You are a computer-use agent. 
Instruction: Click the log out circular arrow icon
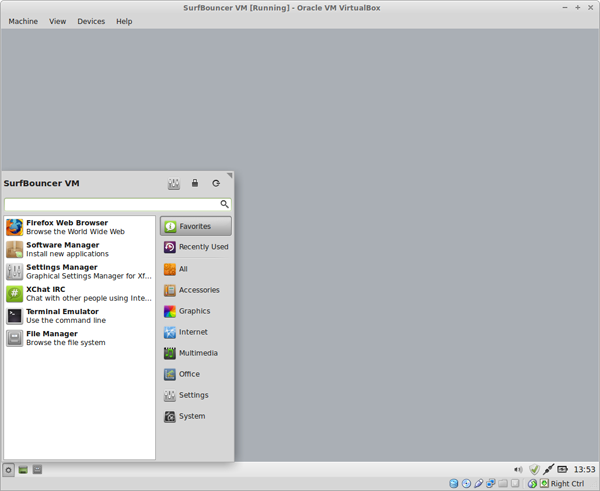tap(216, 183)
